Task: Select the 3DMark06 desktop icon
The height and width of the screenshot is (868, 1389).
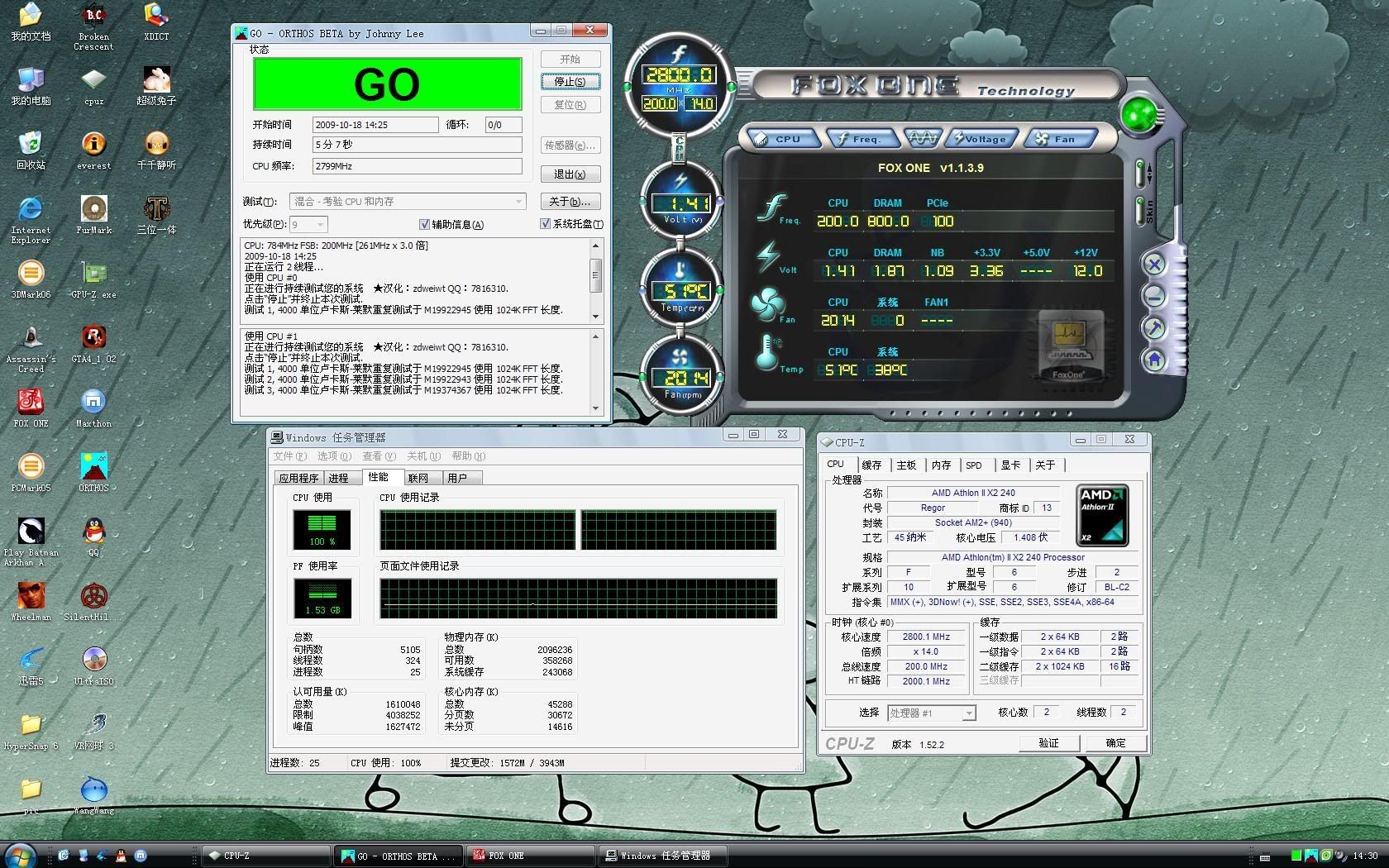Action: click(31, 274)
